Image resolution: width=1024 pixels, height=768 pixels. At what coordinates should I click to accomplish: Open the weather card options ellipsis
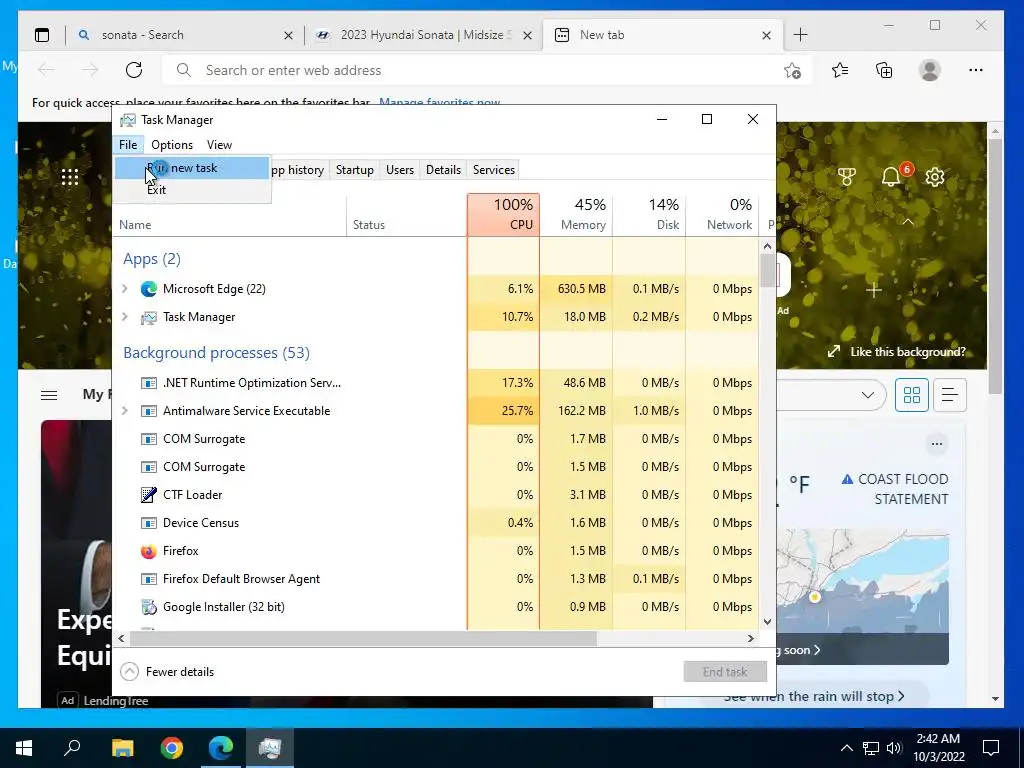pos(937,444)
